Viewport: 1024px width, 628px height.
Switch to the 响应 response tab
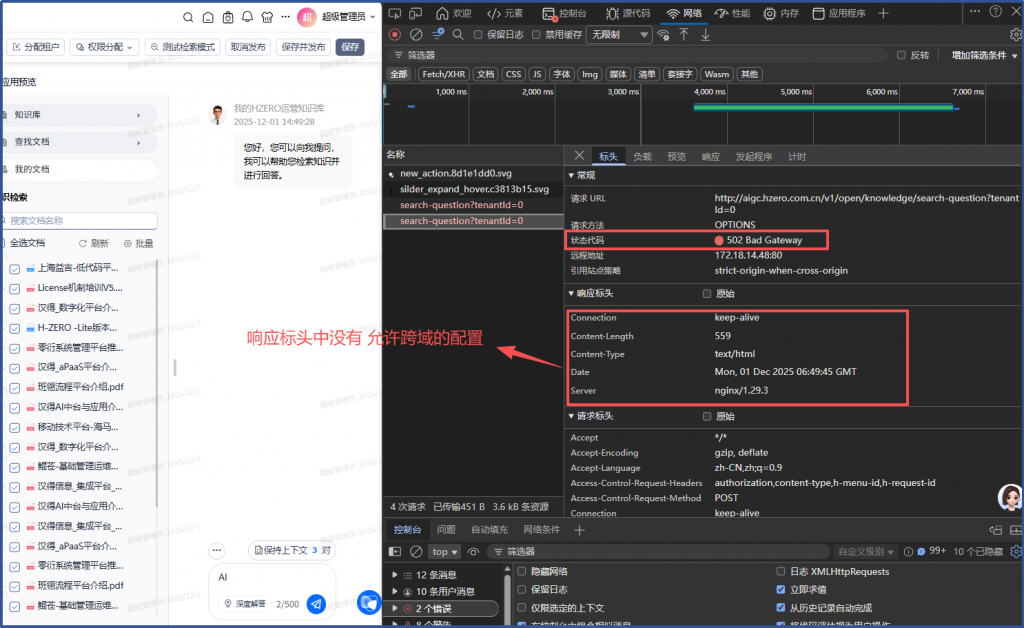coord(710,157)
